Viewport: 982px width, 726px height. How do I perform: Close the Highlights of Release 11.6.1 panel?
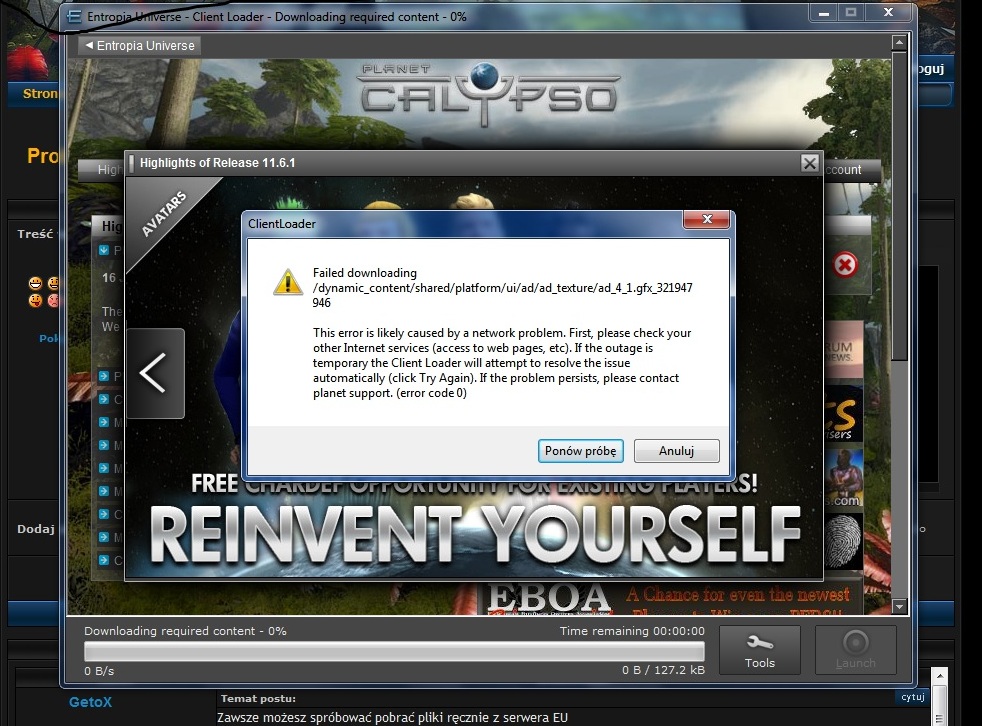pos(810,163)
